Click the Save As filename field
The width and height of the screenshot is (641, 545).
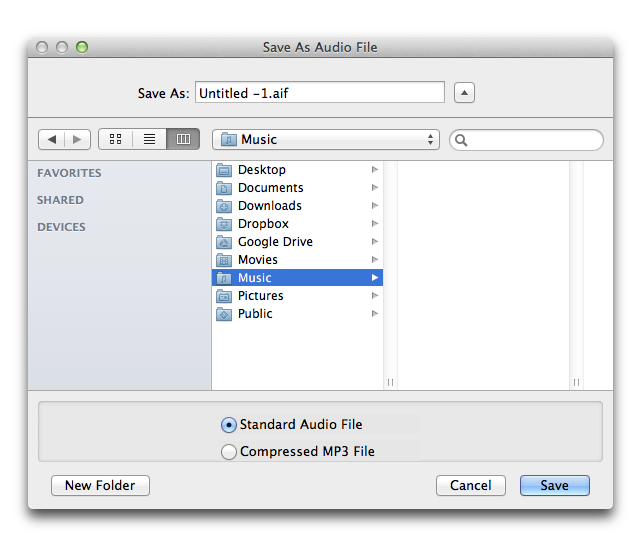point(319,93)
